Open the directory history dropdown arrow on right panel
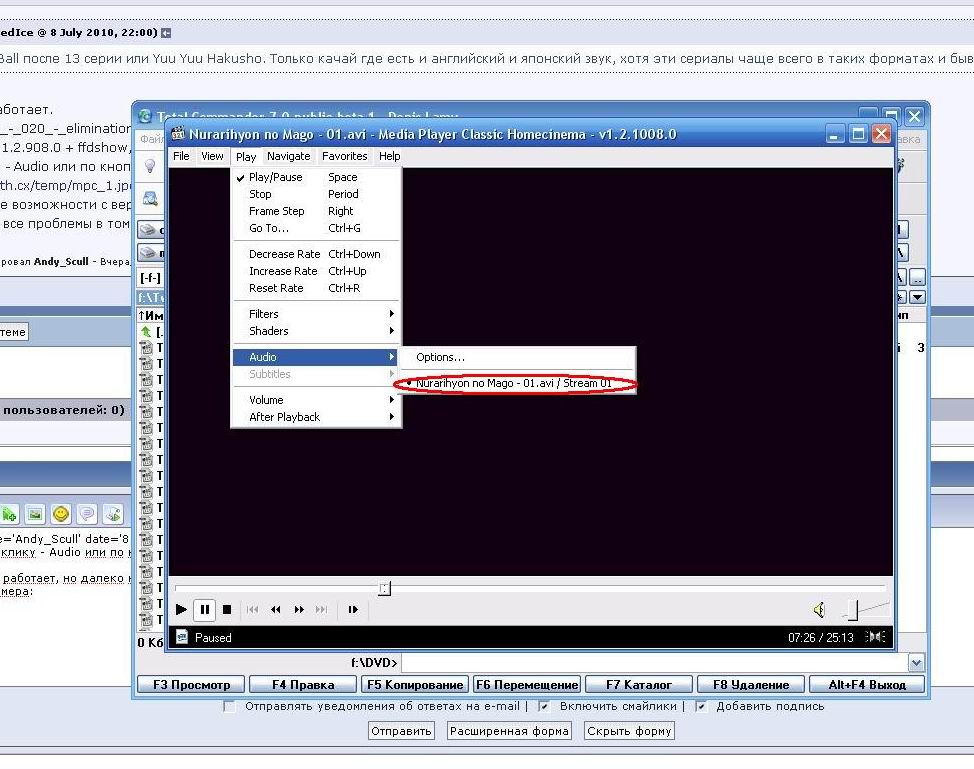974x769 pixels. point(917,298)
